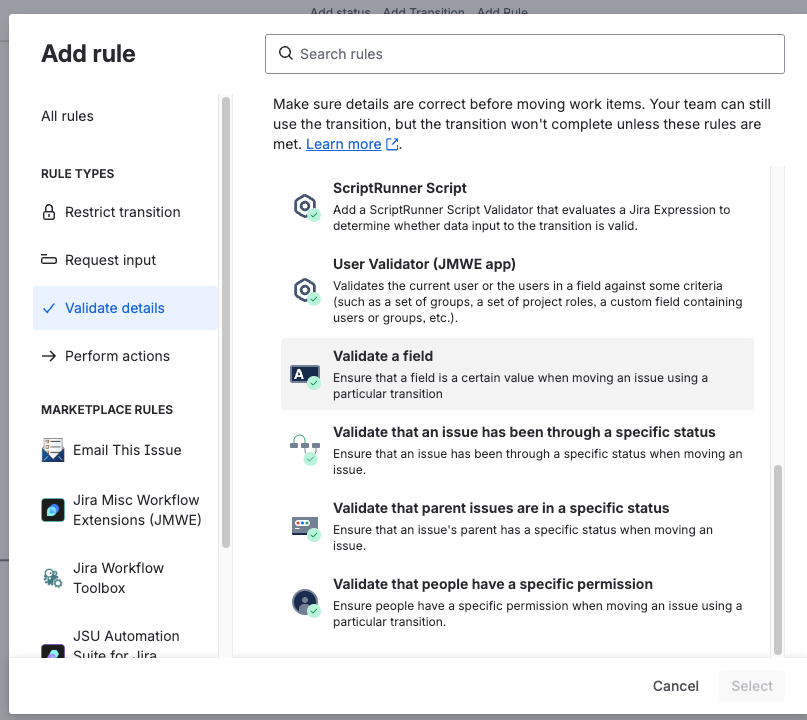Choose the Validate a field rule title
This screenshot has height=720, width=807.
(383, 356)
